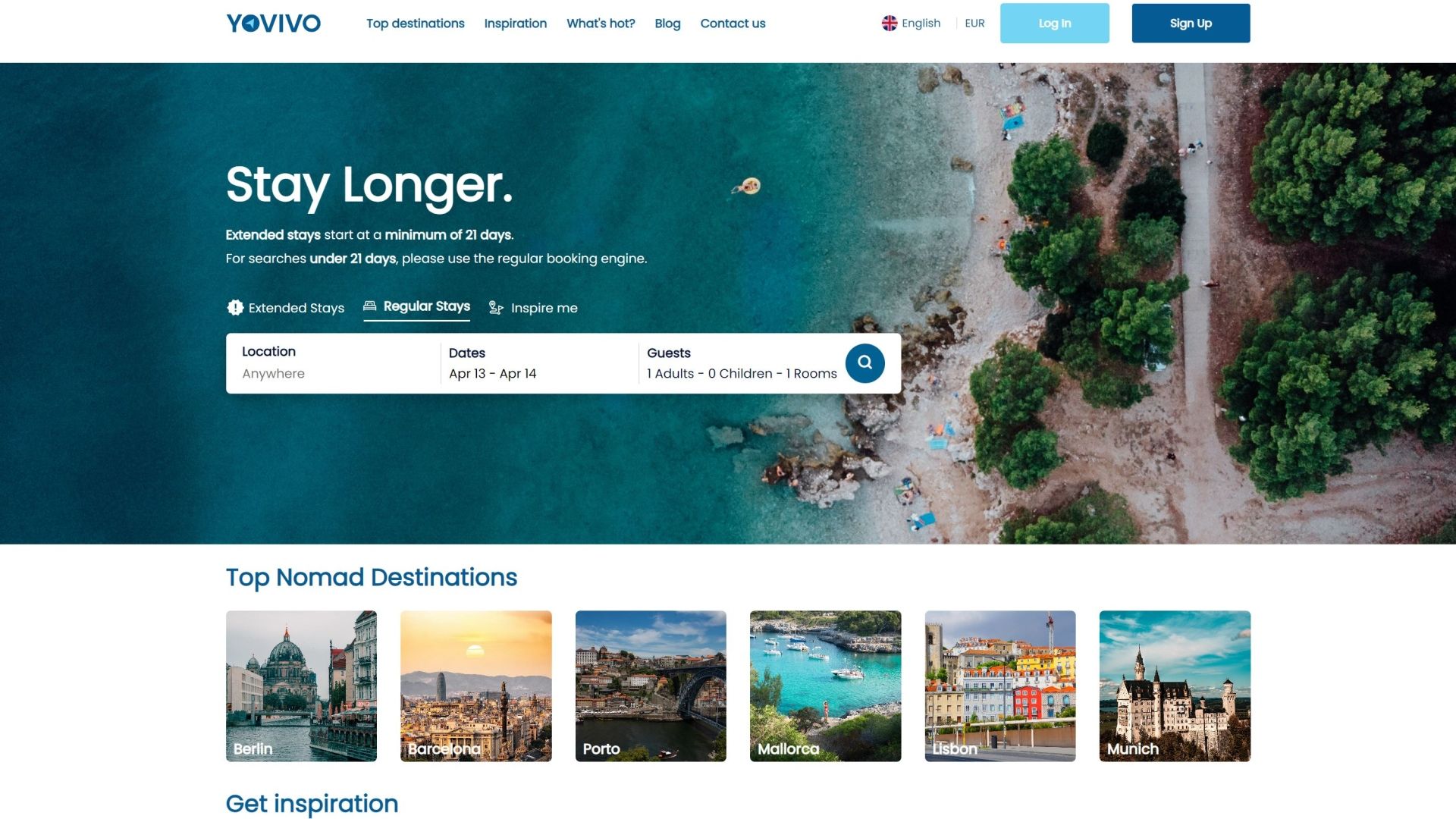
Task: Click the Sign Up button
Action: 1190,23
